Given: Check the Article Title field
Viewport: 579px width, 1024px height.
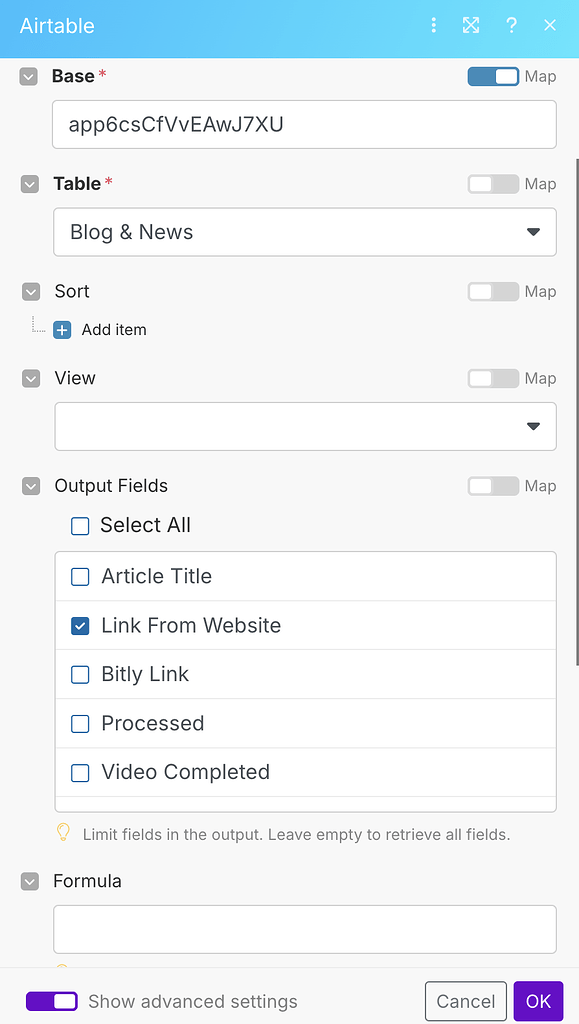Looking at the screenshot, I should pos(79,576).
